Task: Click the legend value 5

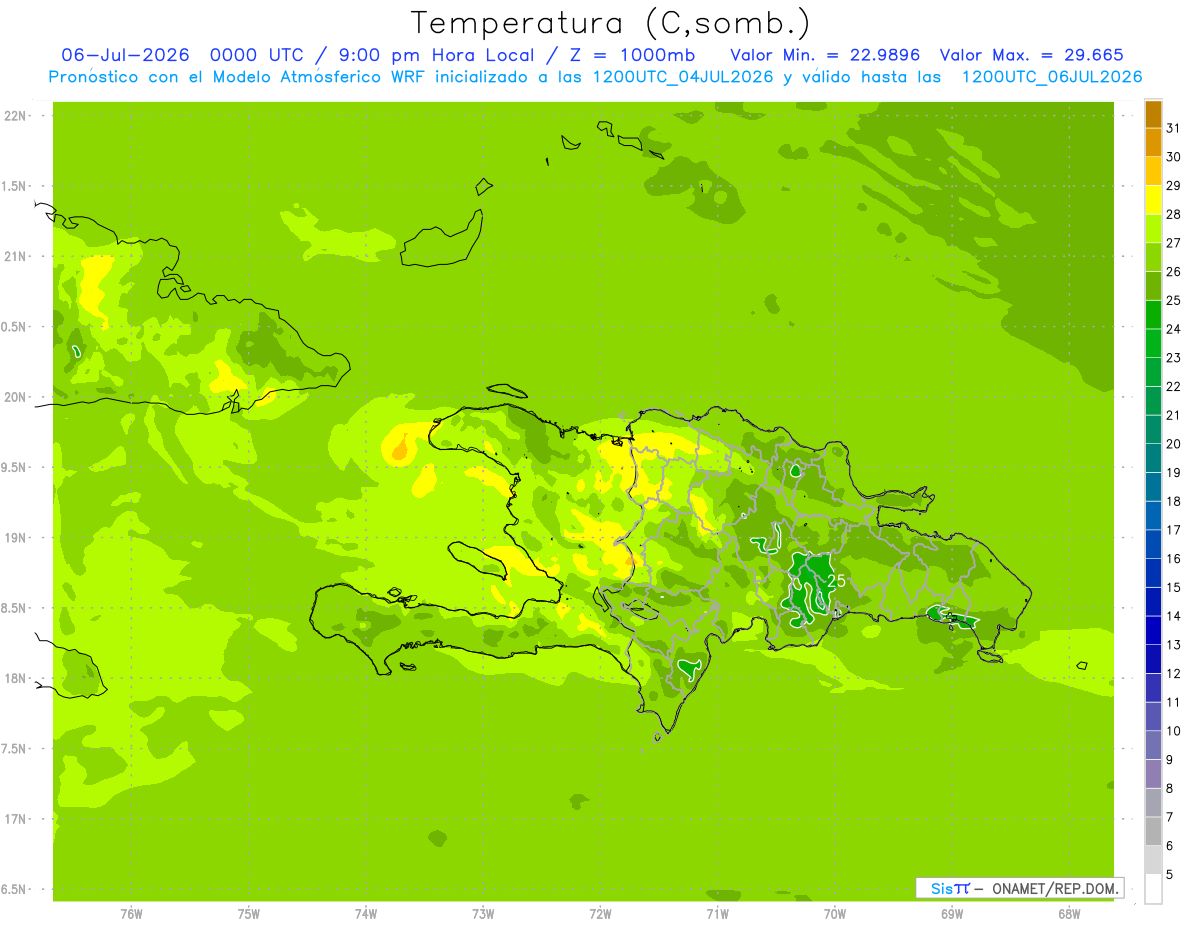Action: pyautogui.click(x=1170, y=875)
